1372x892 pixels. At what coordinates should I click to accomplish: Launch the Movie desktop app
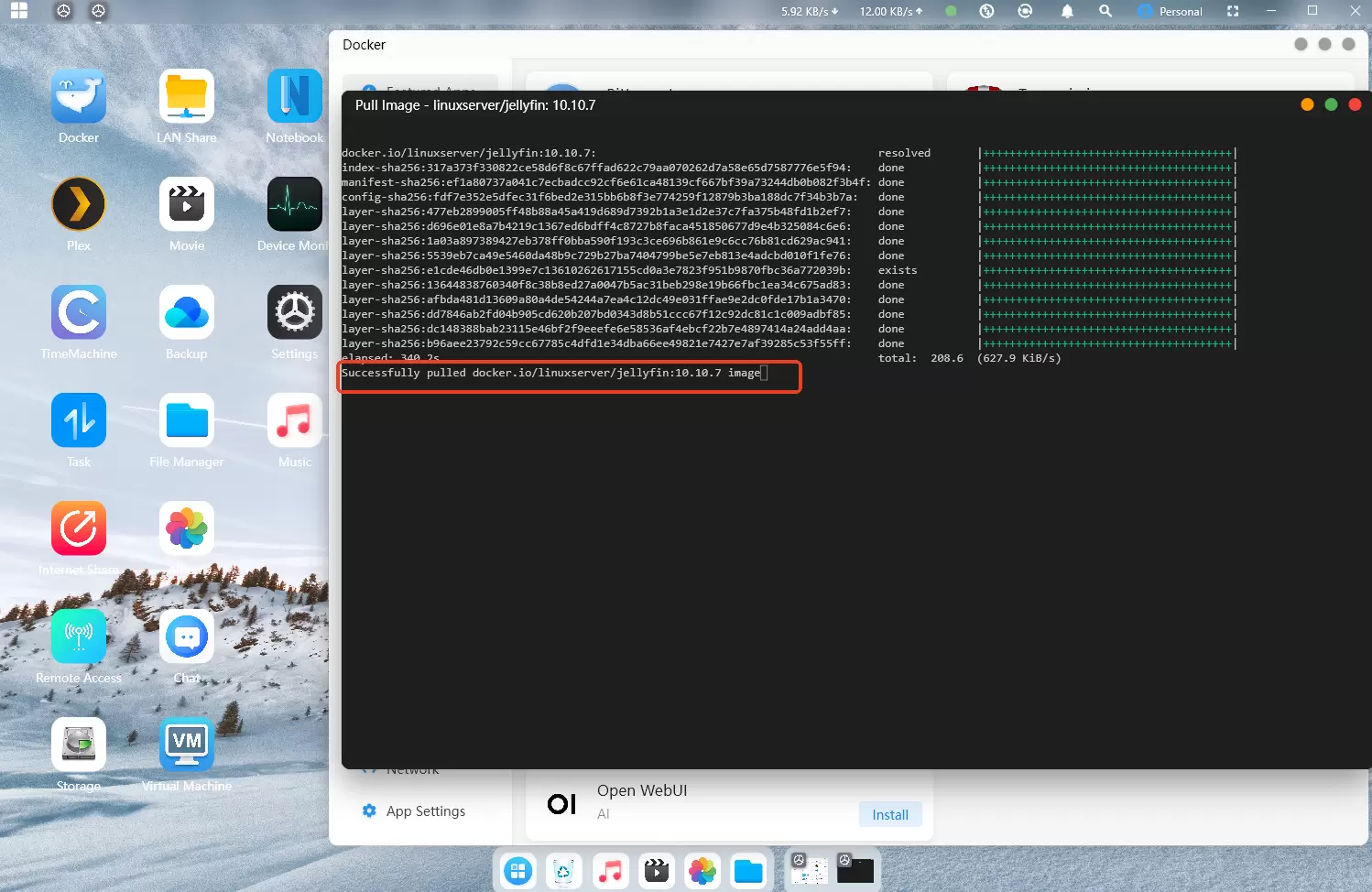pos(187,204)
